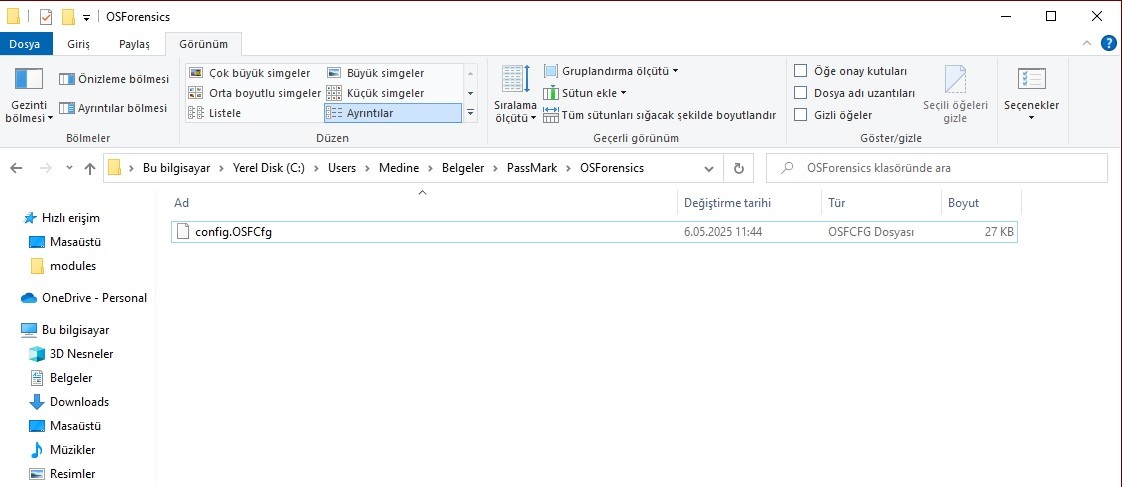Select Ayrıntılar layout
1122x487 pixels.
[393, 113]
